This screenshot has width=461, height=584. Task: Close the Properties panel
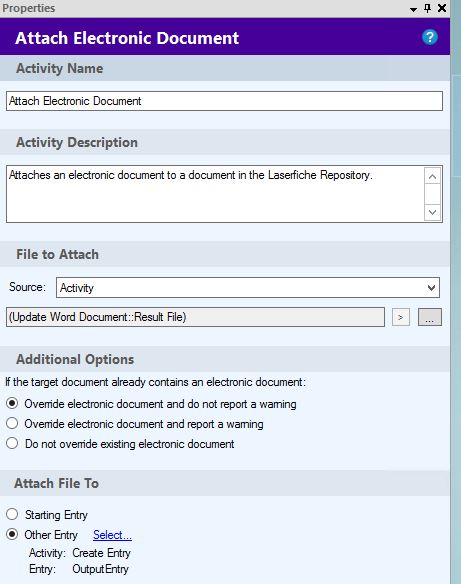[442, 8]
